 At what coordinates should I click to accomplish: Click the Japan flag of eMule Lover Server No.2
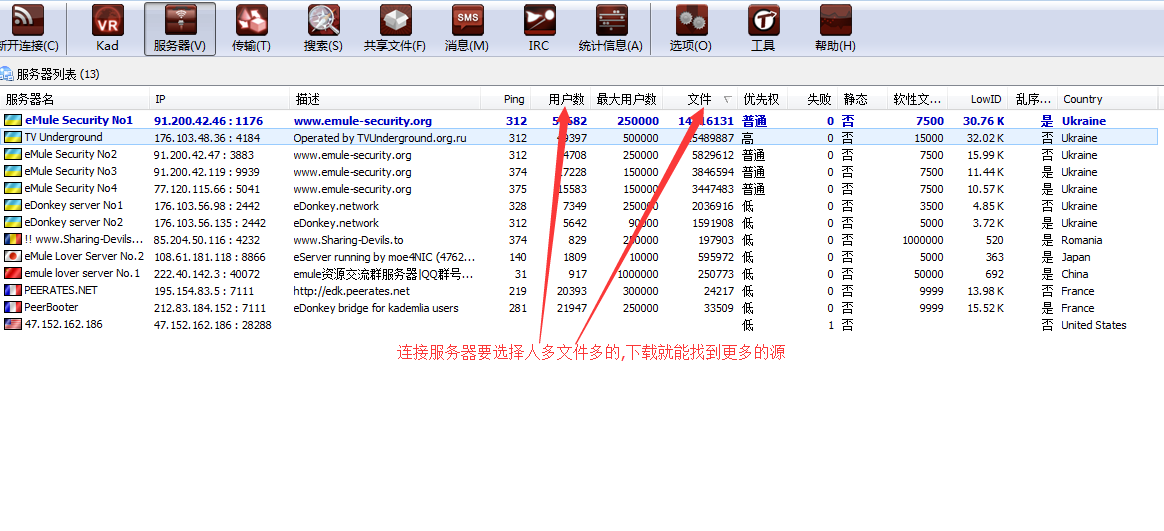click(x=13, y=256)
